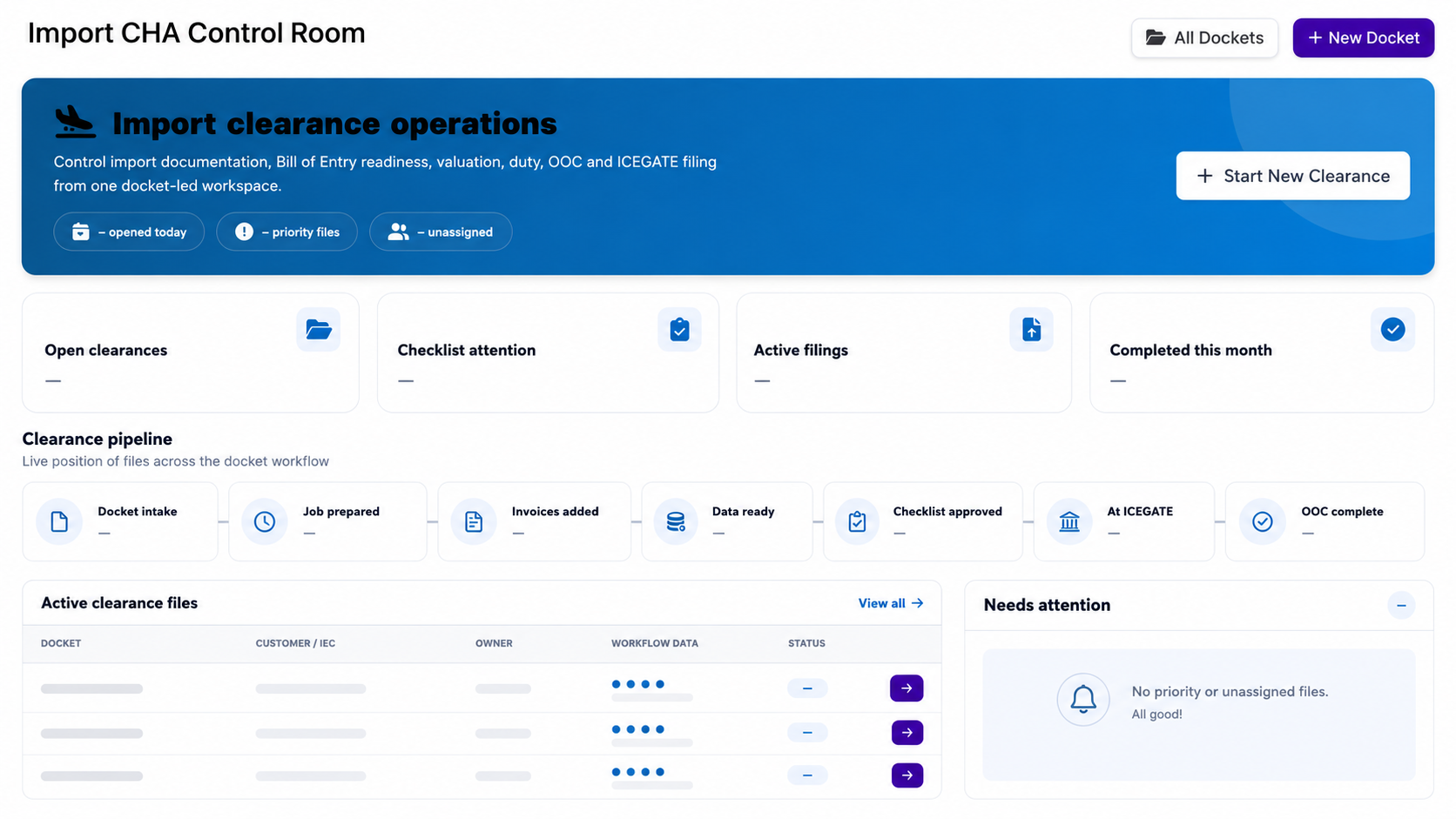This screenshot has width=1456, height=819.
Task: Click the plus icon in New Docket
Action: pyautogui.click(x=1315, y=37)
